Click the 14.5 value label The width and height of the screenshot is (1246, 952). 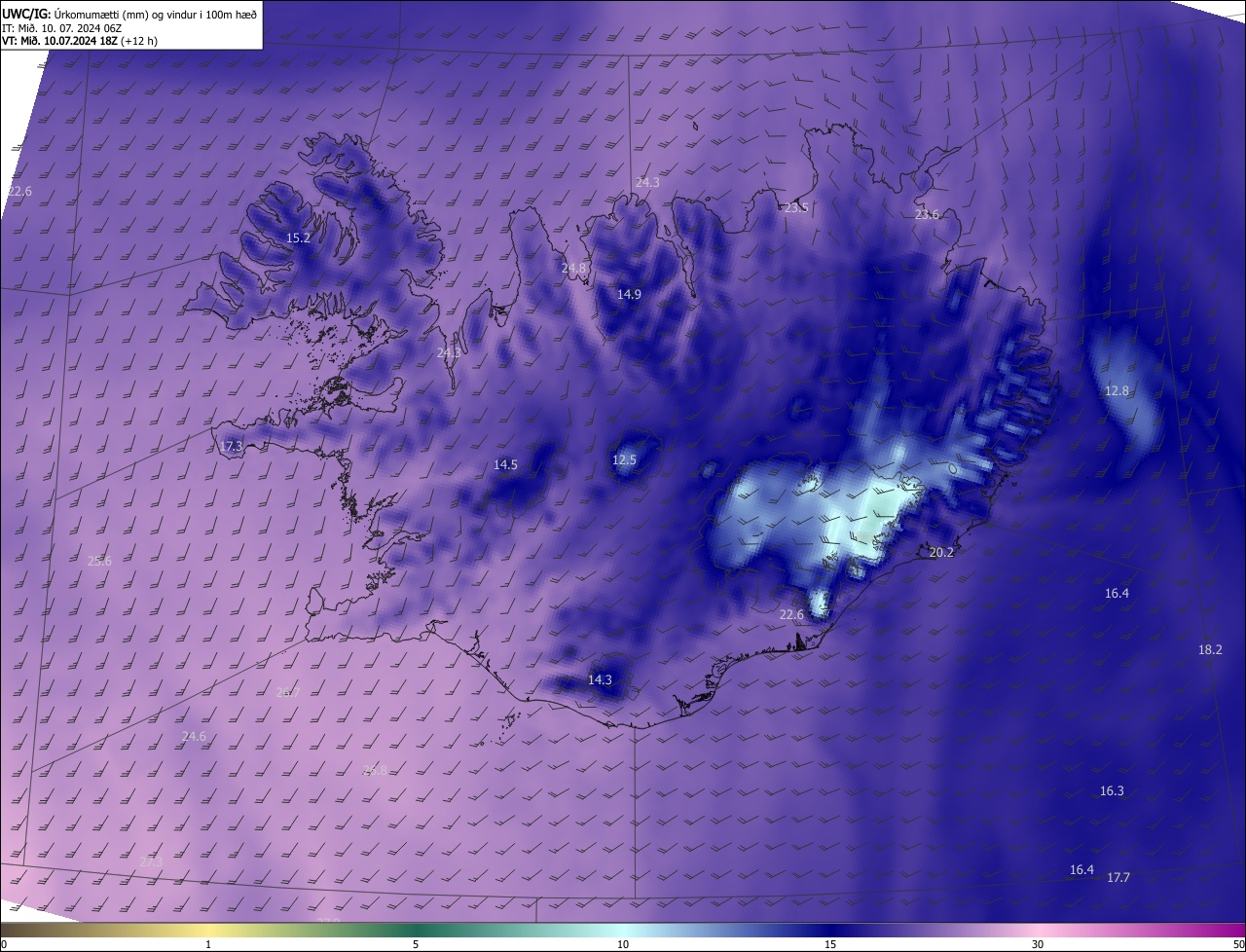(505, 464)
